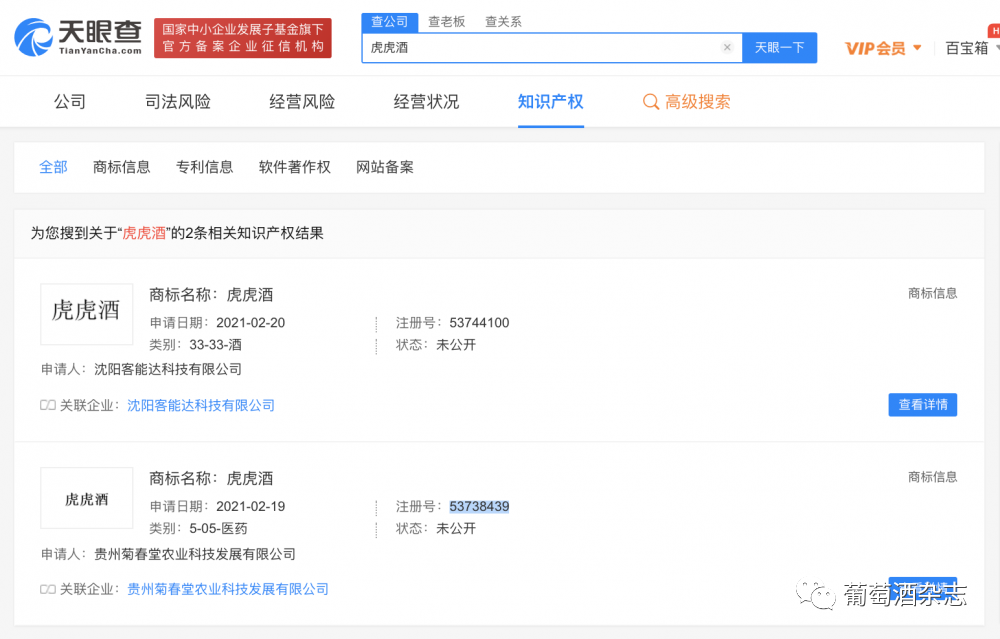Clear the search box with the X icon
Screen dimensions: 1000x639
pos(726,47)
